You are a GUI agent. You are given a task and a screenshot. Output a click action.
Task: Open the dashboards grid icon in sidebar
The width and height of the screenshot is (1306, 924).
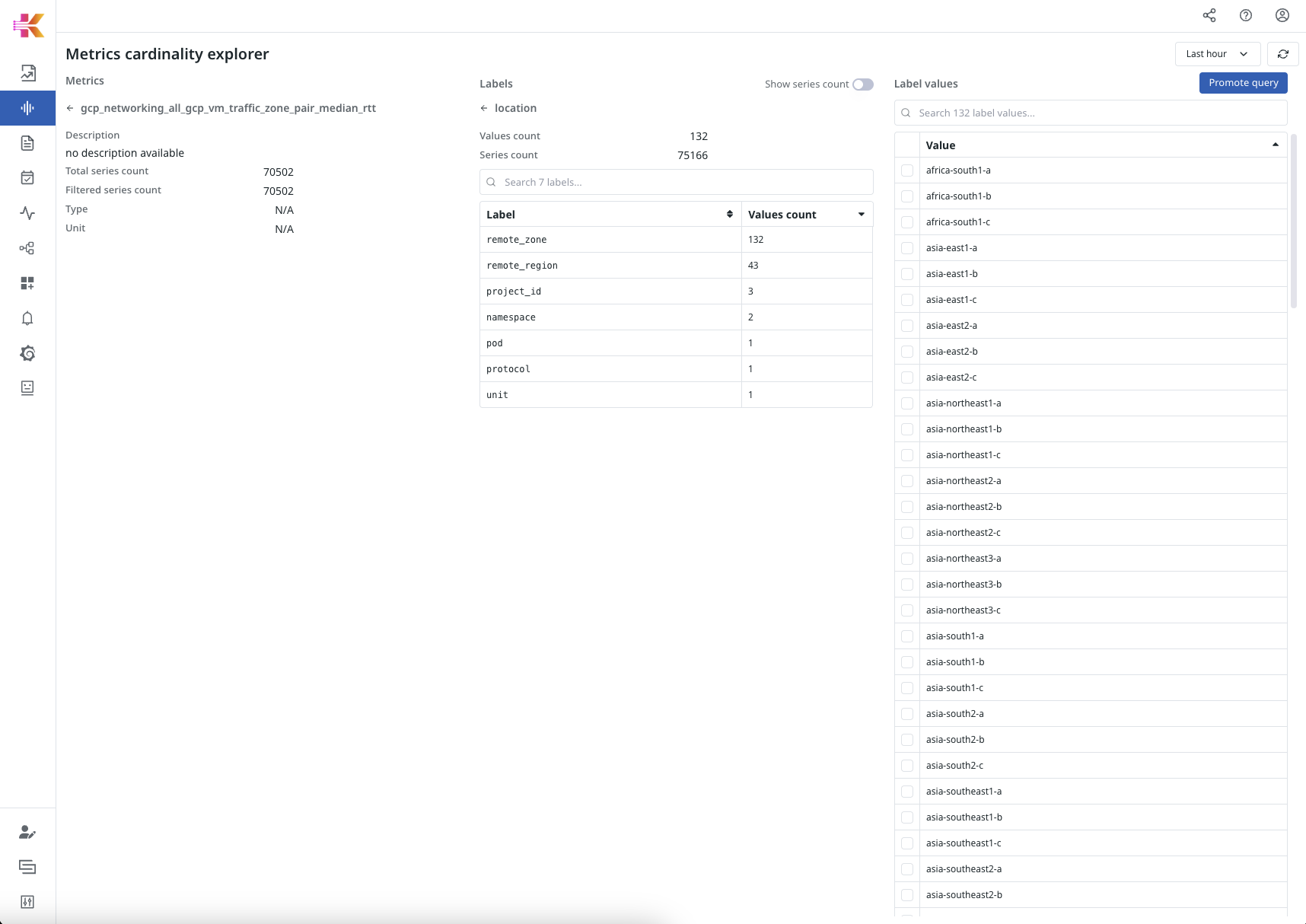[27, 283]
